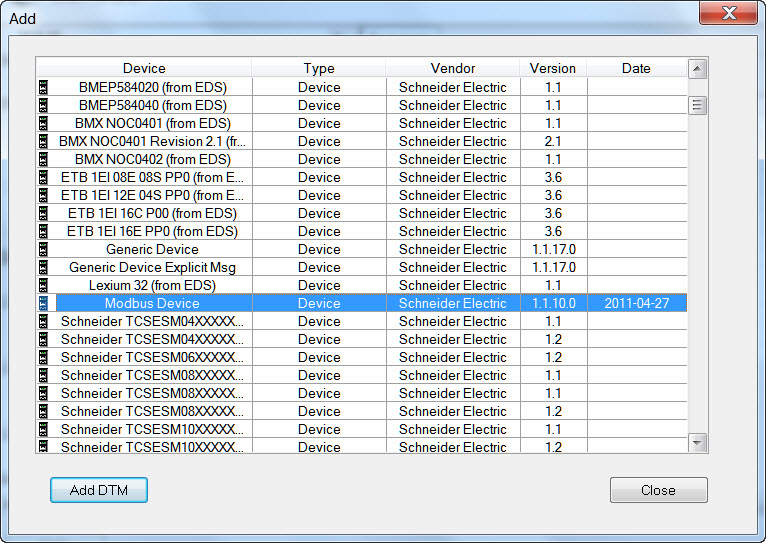The width and height of the screenshot is (766, 543).
Task: Select the BMEP584040 (from EDS) device name
Action: point(153,105)
